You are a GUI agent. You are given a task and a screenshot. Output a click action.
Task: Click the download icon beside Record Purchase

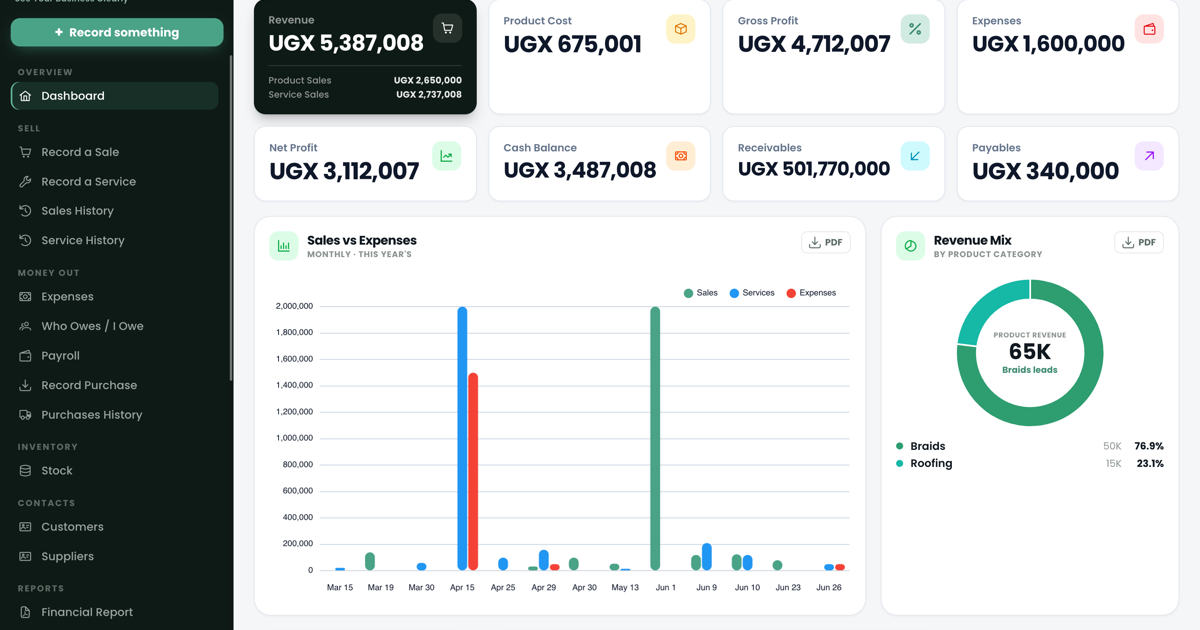(x=26, y=385)
